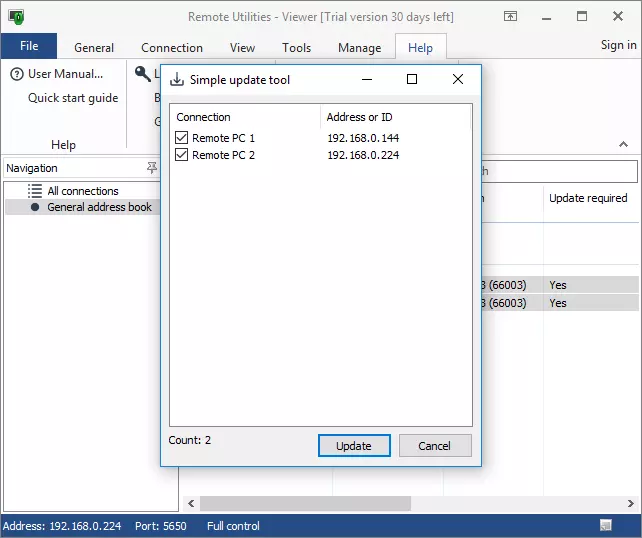Viewport: 642px width, 538px height.
Task: Select General address book tree item
Action: tap(99, 207)
